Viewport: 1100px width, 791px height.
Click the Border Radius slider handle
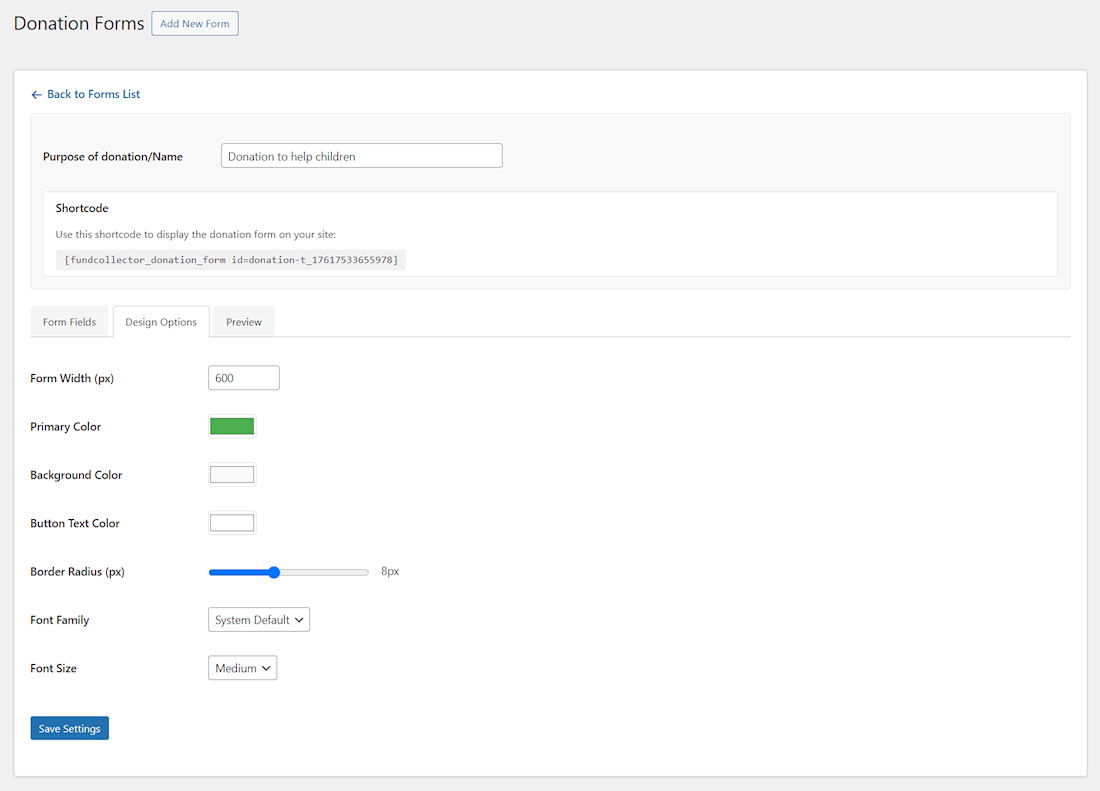274,572
